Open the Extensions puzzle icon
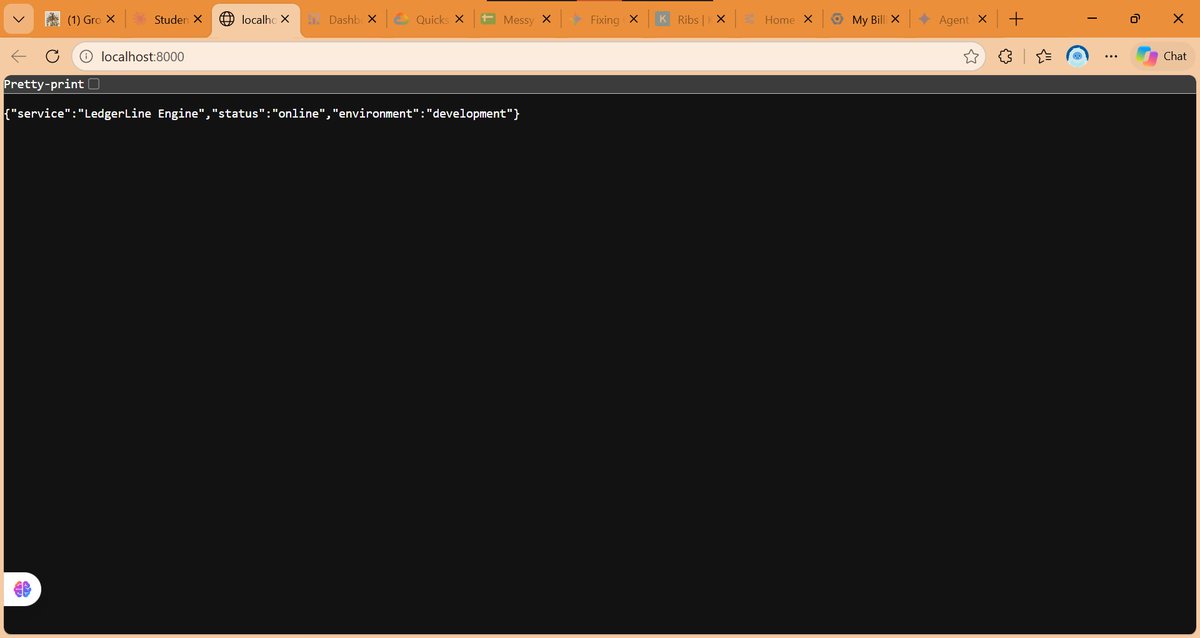Screen dimensions: 1200x638 pos(1007,57)
